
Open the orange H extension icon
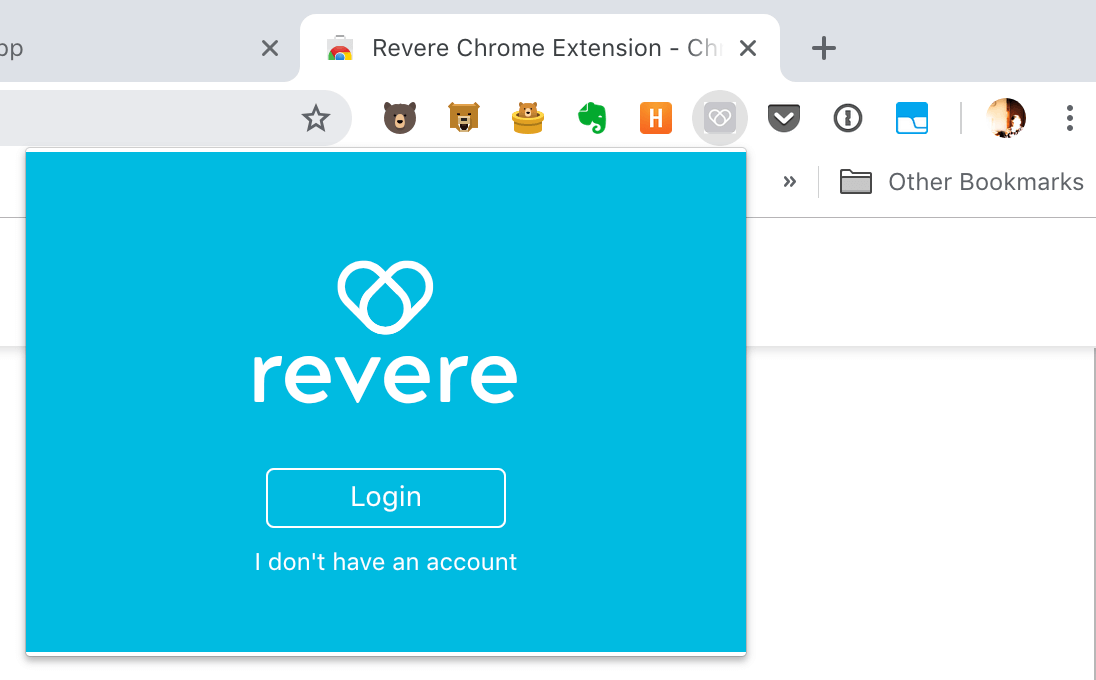click(x=656, y=117)
